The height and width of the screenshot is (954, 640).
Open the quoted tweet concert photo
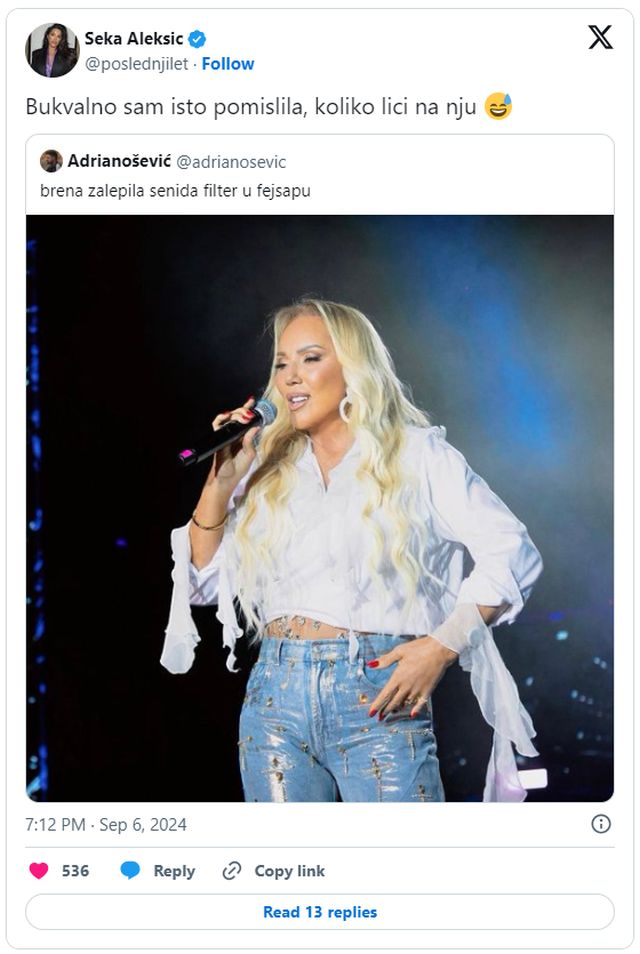pos(320,508)
